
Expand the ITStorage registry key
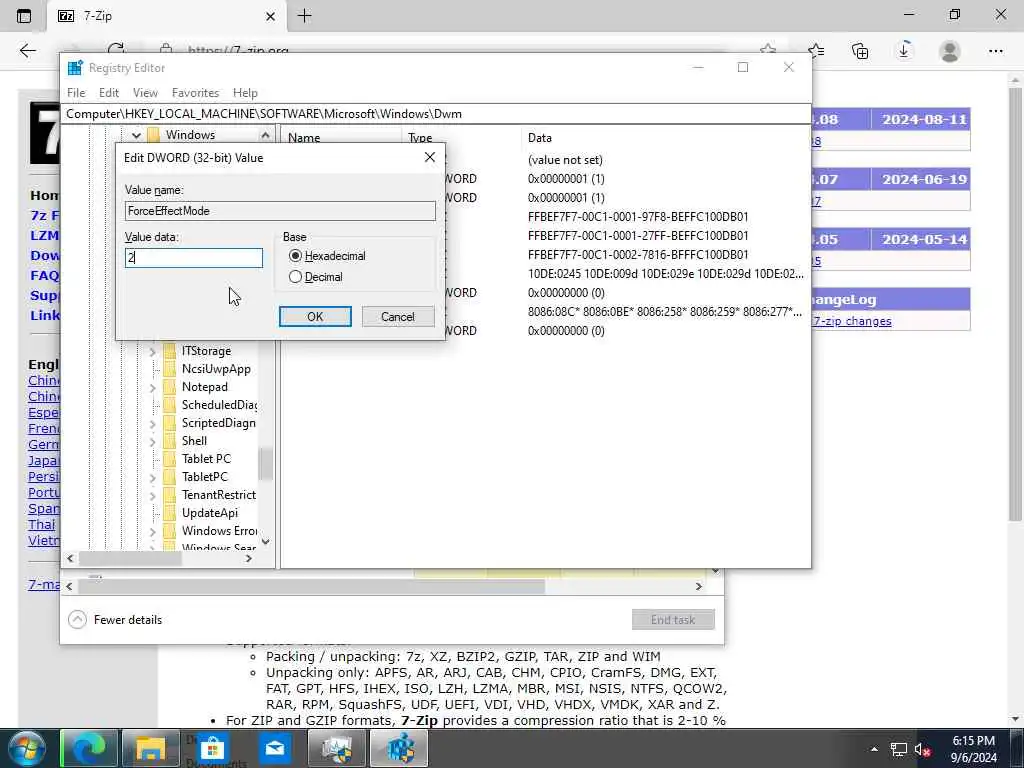point(152,351)
